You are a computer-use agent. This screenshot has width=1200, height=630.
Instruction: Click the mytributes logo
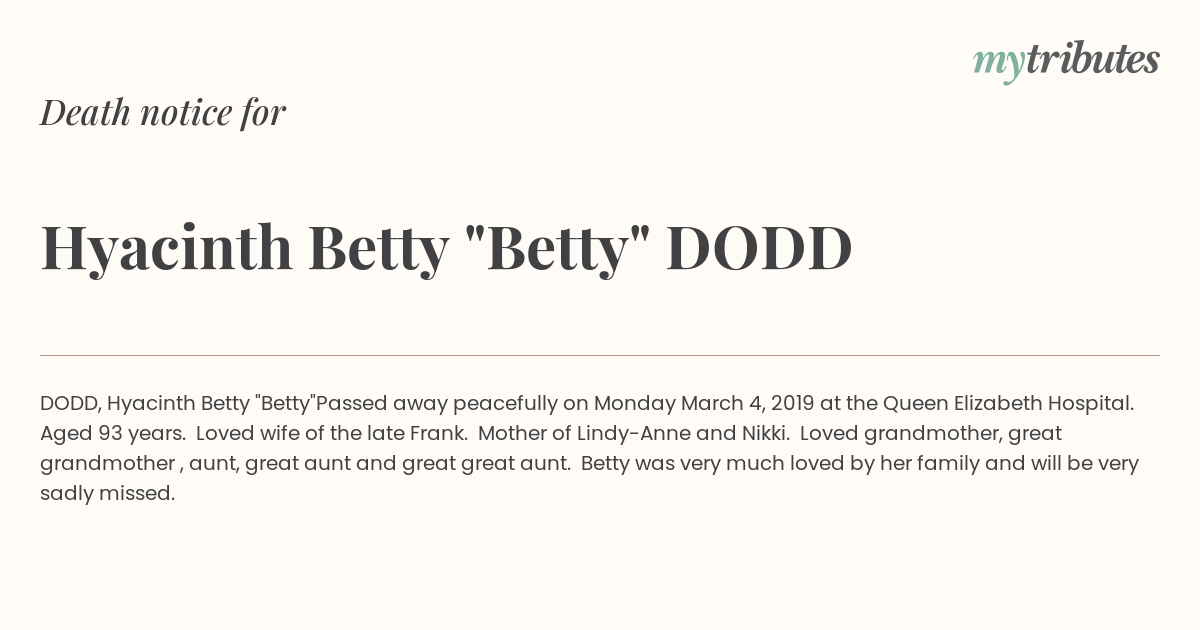point(1066,61)
